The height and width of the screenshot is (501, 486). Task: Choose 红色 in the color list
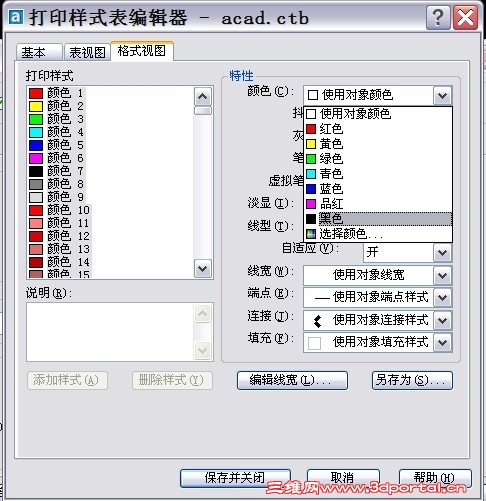coord(378,129)
